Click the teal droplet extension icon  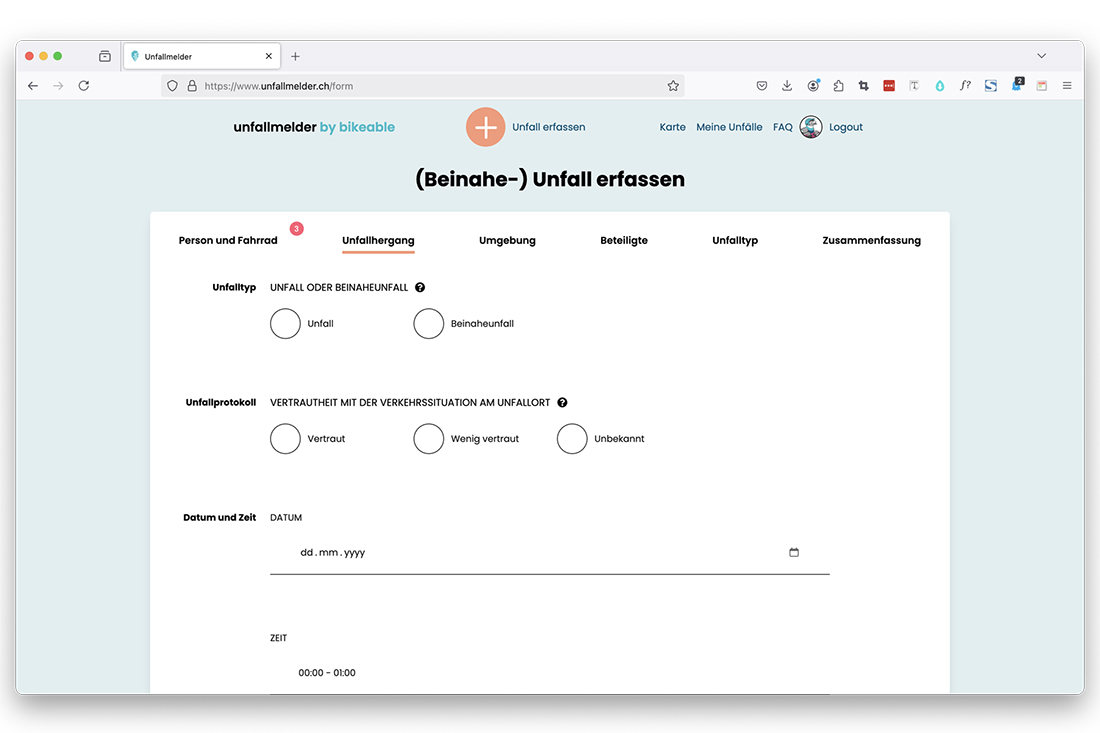(x=940, y=86)
